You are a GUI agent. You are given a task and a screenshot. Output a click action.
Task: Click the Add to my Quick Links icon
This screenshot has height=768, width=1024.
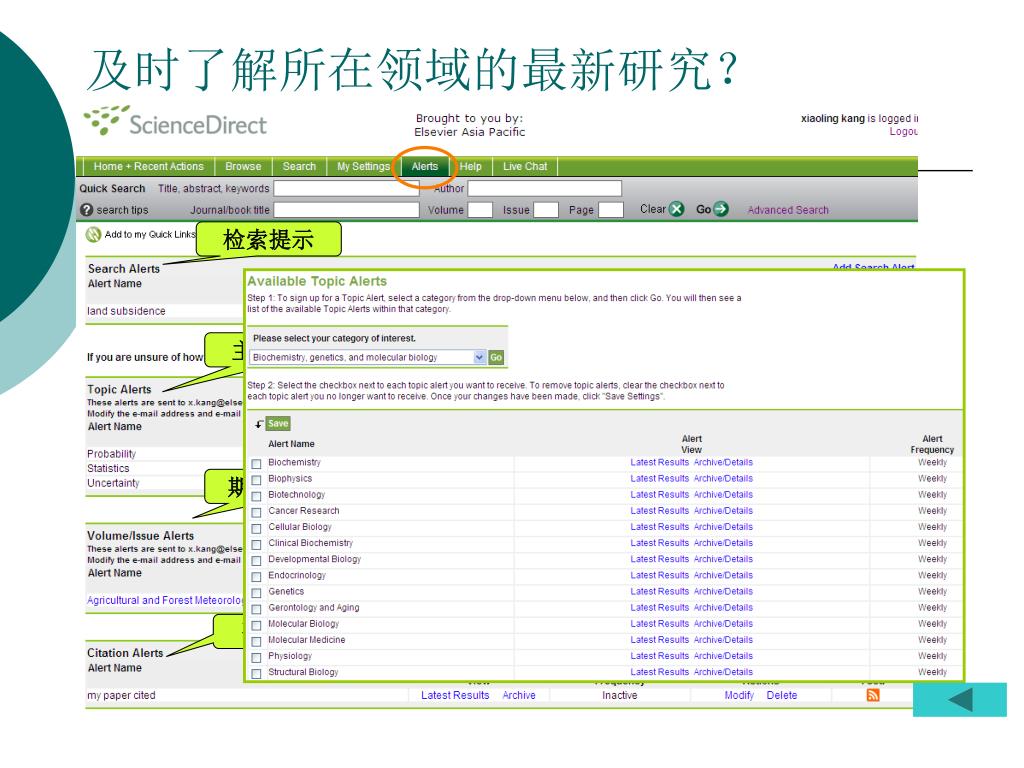[x=93, y=234]
